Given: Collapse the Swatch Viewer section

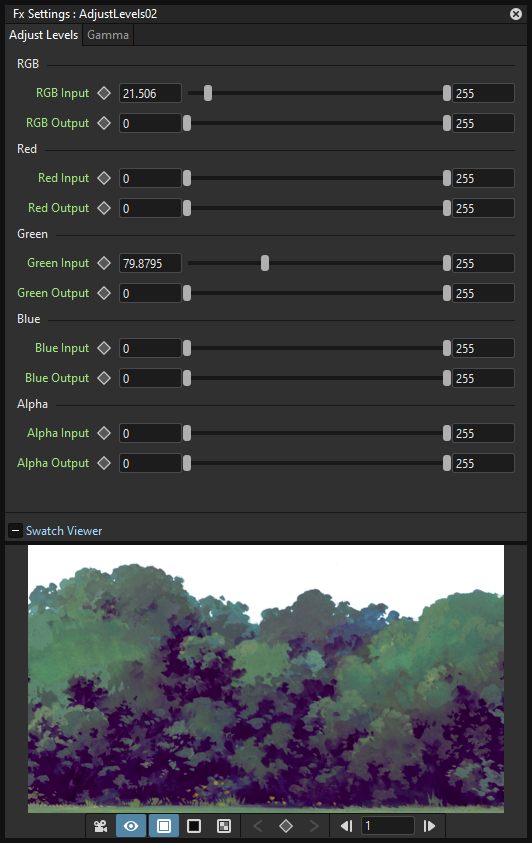Looking at the screenshot, I should click(16, 531).
